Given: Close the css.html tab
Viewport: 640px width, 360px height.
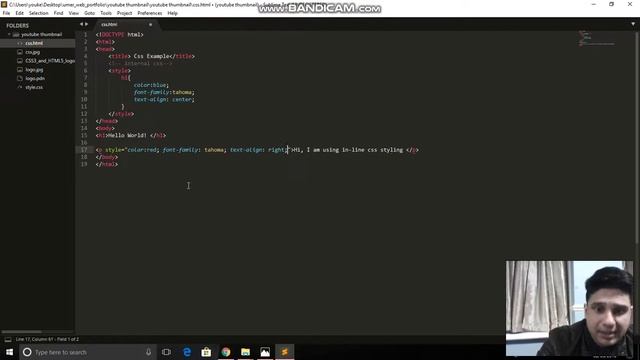Looking at the screenshot, I should (150, 24).
